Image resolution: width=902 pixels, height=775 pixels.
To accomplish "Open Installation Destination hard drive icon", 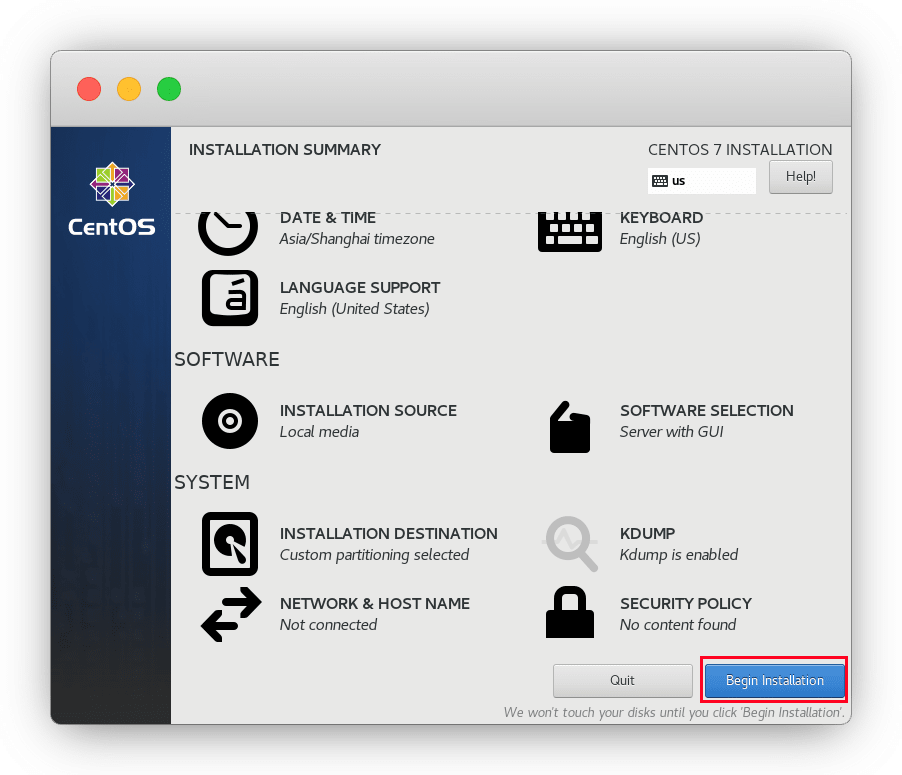I will point(230,544).
